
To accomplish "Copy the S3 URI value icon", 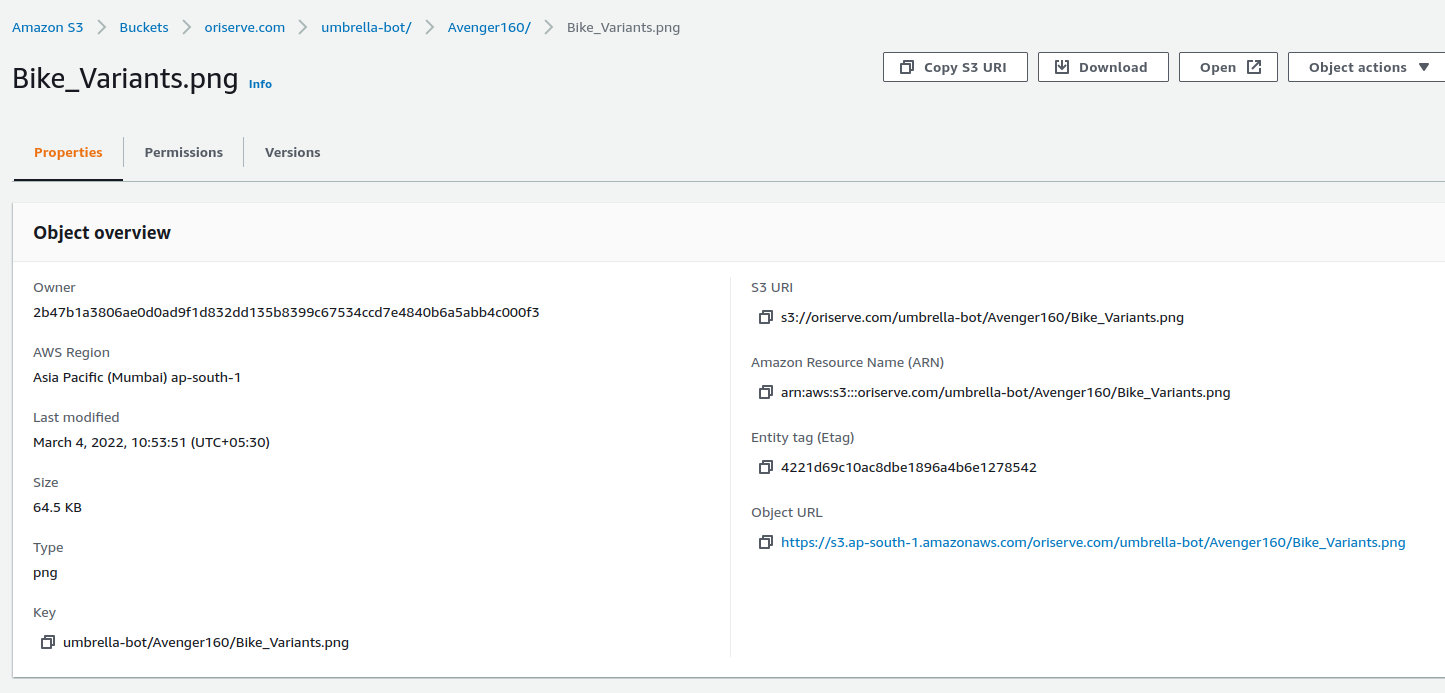I will 765,318.
